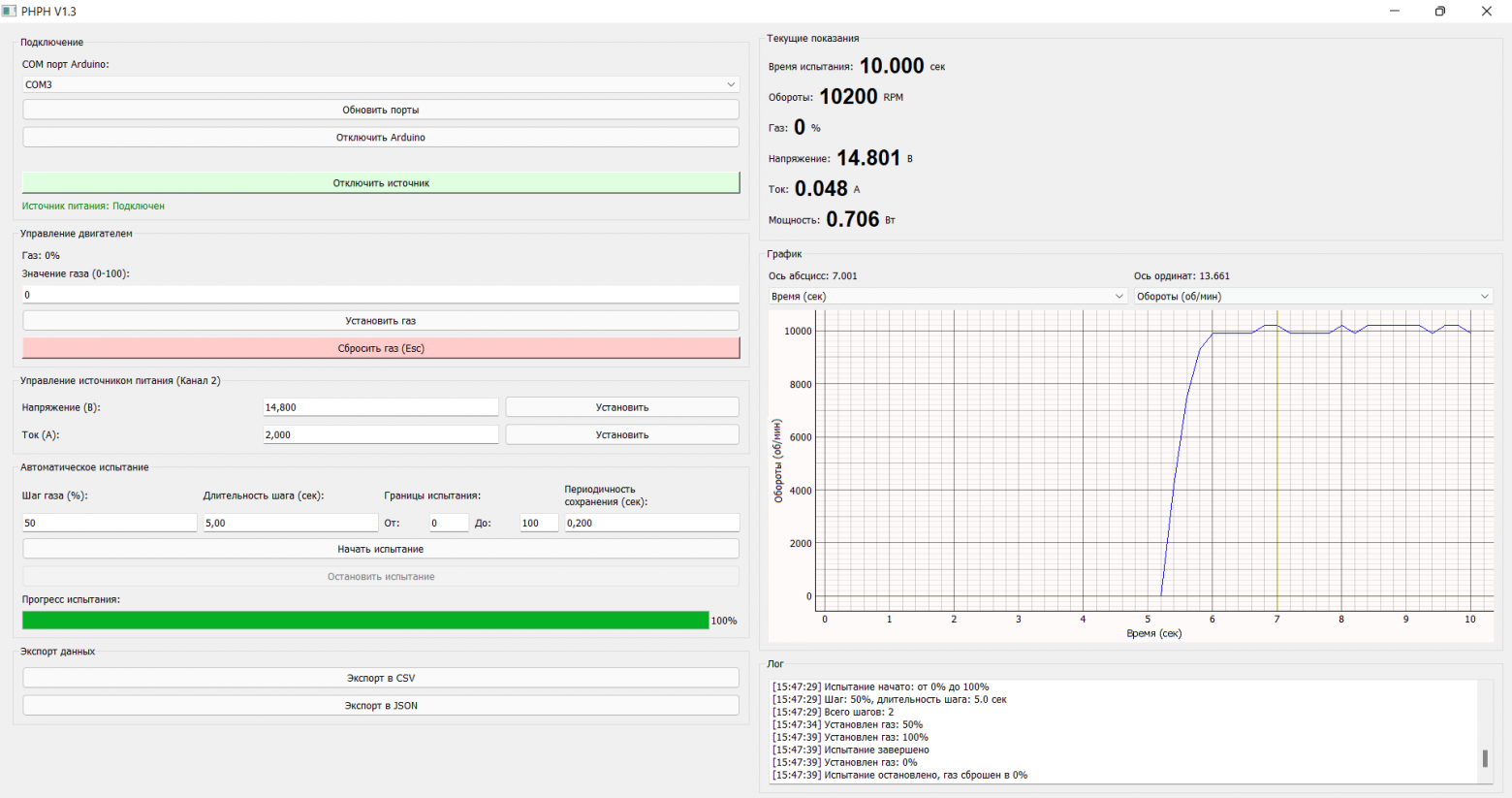Click the Газ: 0% label in motor control
This screenshot has height=798, width=1512.
pyautogui.click(x=41, y=255)
